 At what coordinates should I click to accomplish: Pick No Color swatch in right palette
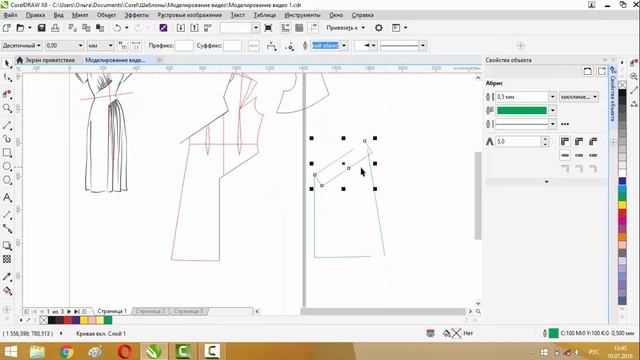[622, 85]
